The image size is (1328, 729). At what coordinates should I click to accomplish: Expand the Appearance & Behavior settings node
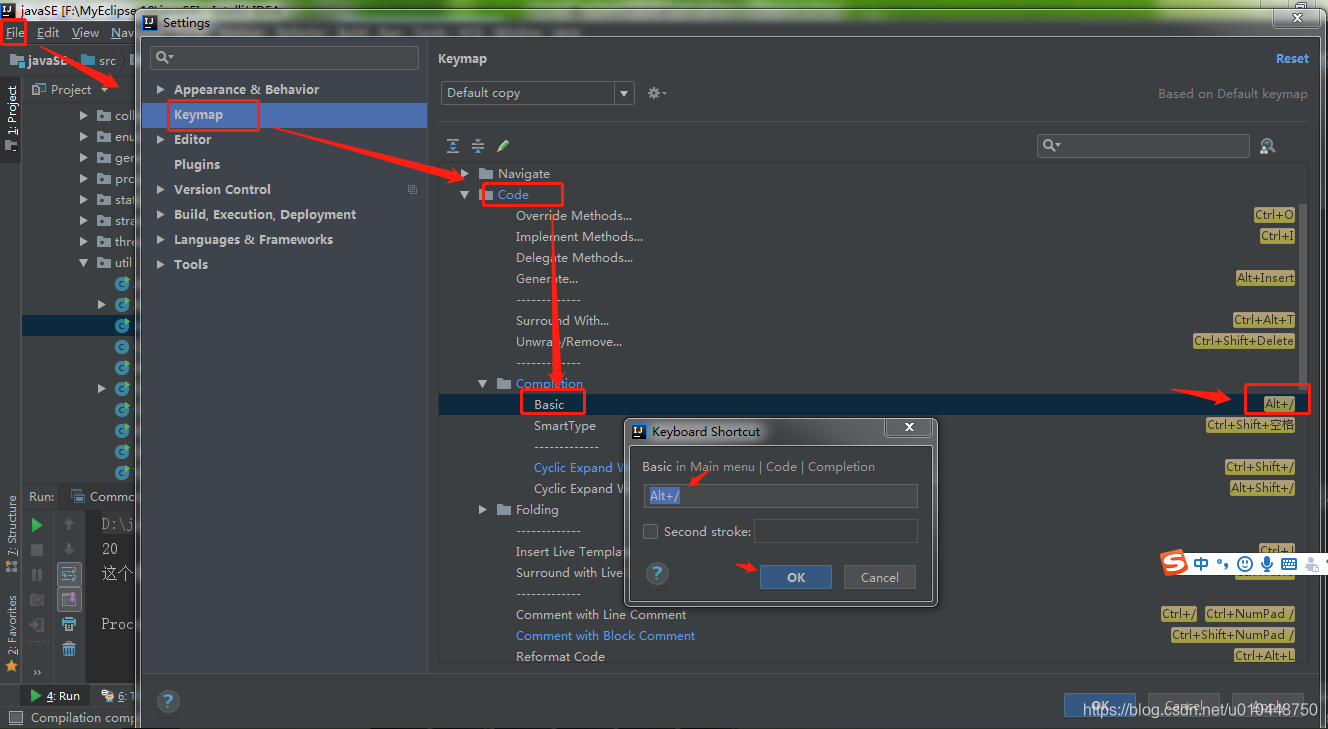(160, 89)
